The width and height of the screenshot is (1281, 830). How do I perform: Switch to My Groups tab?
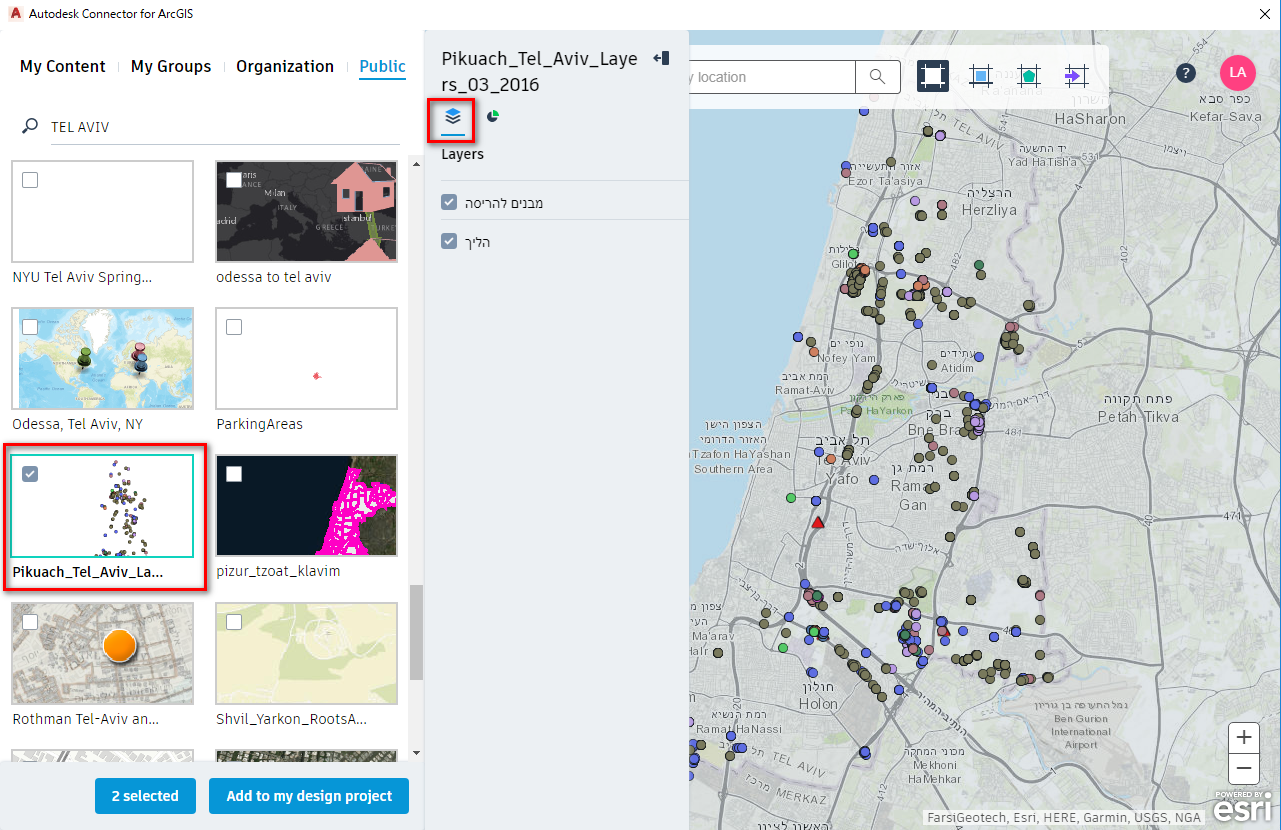point(171,66)
